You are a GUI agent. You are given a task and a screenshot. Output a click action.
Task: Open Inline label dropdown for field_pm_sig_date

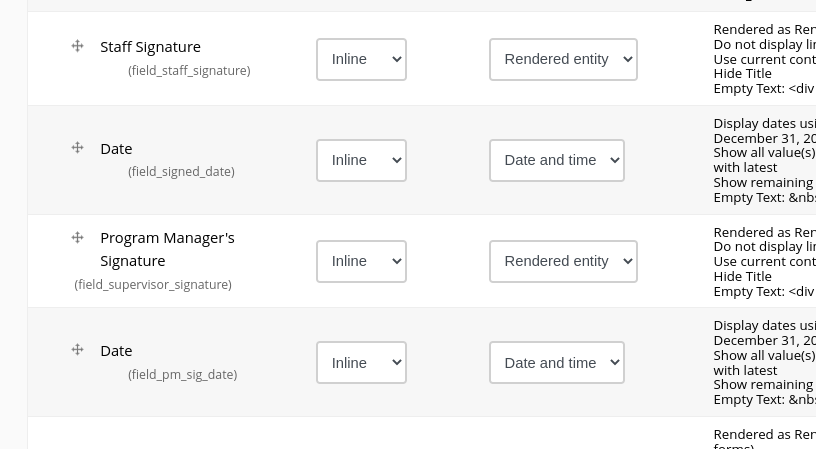pos(361,363)
